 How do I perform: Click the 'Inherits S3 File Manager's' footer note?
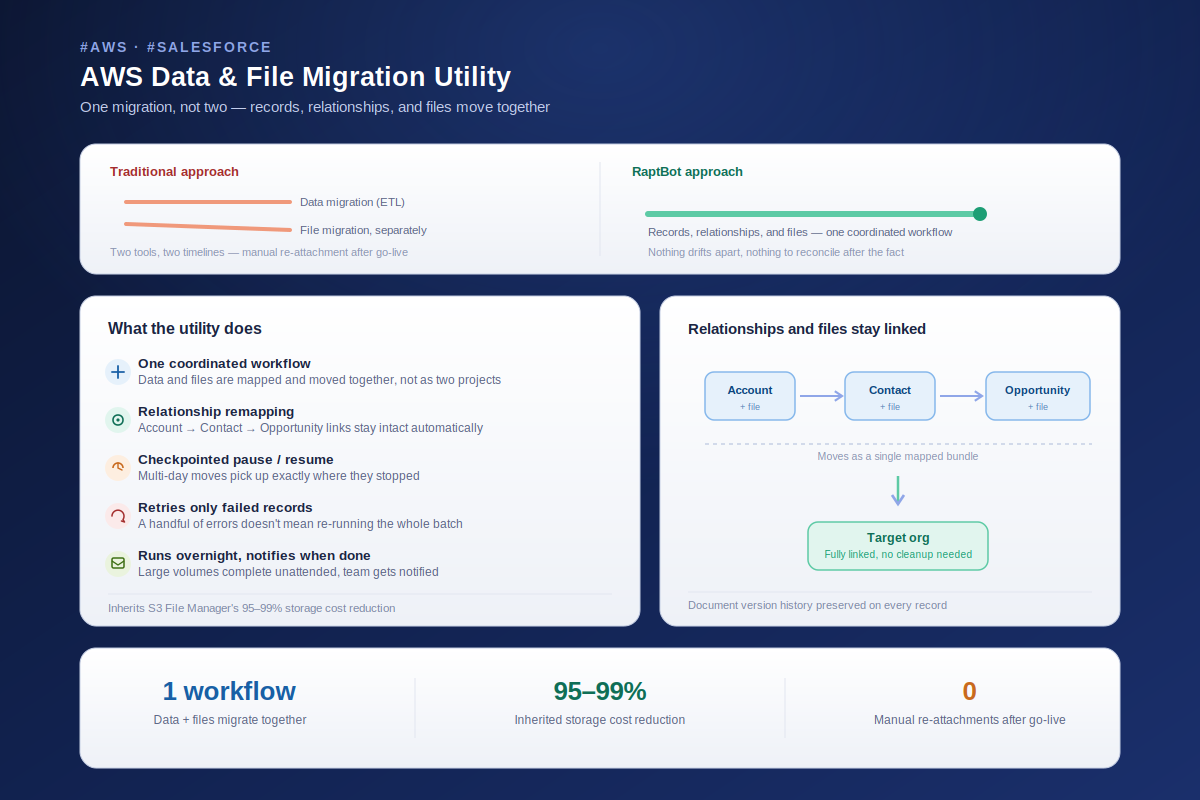click(251, 608)
